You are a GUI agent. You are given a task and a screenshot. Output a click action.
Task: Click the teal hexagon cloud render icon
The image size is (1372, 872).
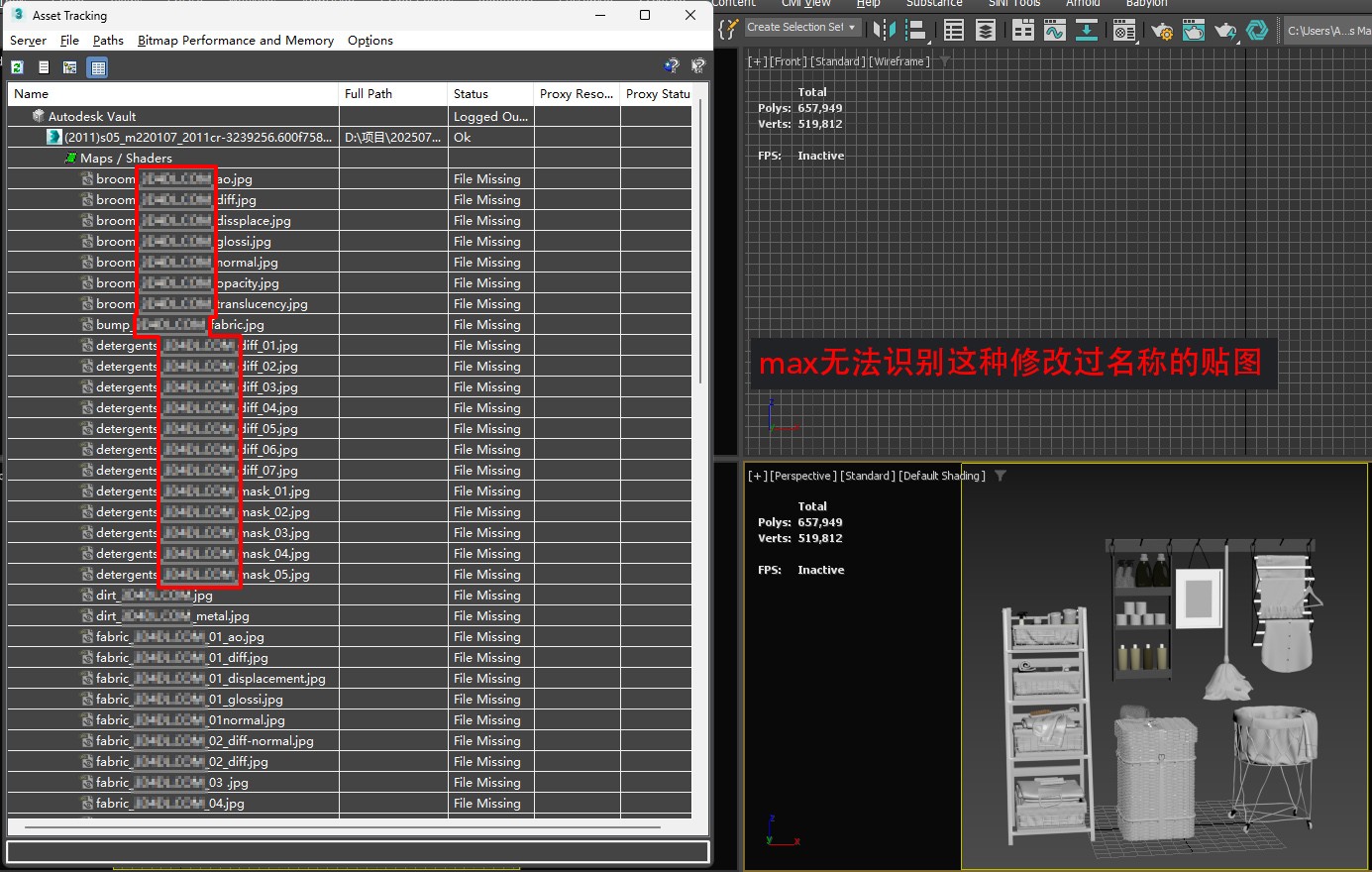point(1257,31)
